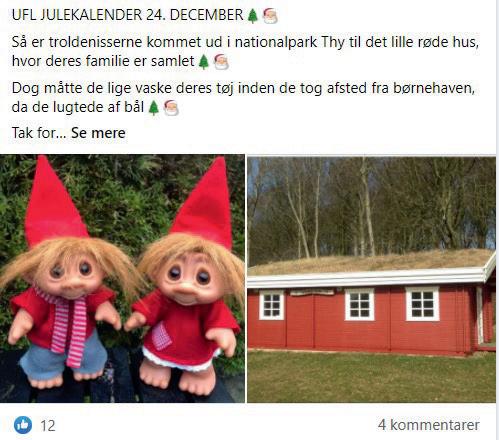Click the grass roof of the red house

[368, 262]
